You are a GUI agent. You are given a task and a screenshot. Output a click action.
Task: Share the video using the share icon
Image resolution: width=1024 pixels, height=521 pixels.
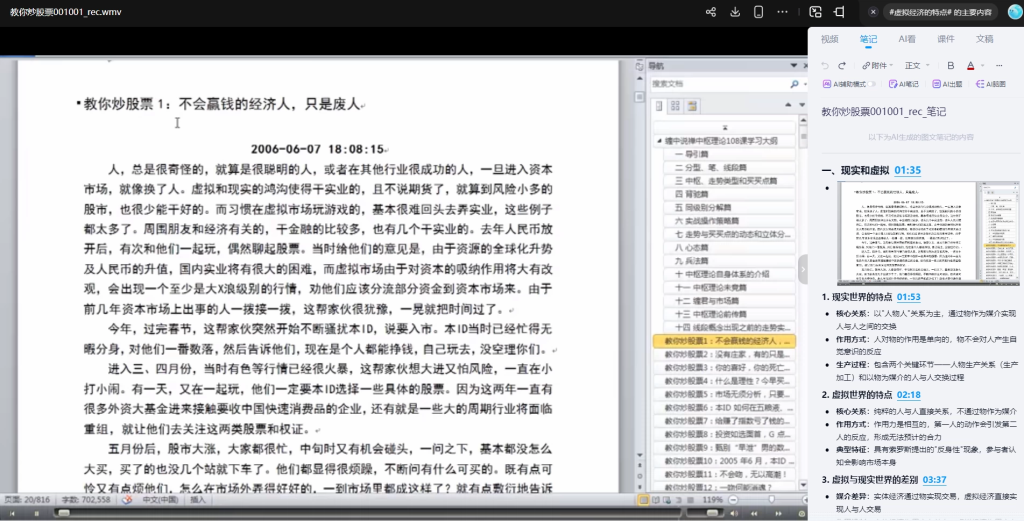click(x=711, y=12)
